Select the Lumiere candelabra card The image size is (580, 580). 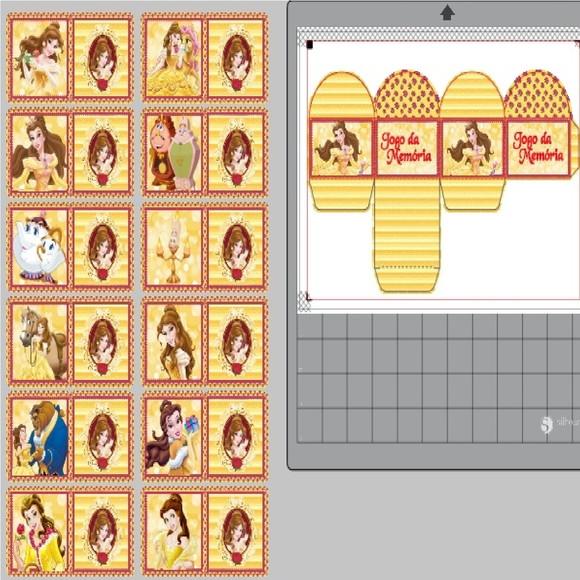point(173,247)
